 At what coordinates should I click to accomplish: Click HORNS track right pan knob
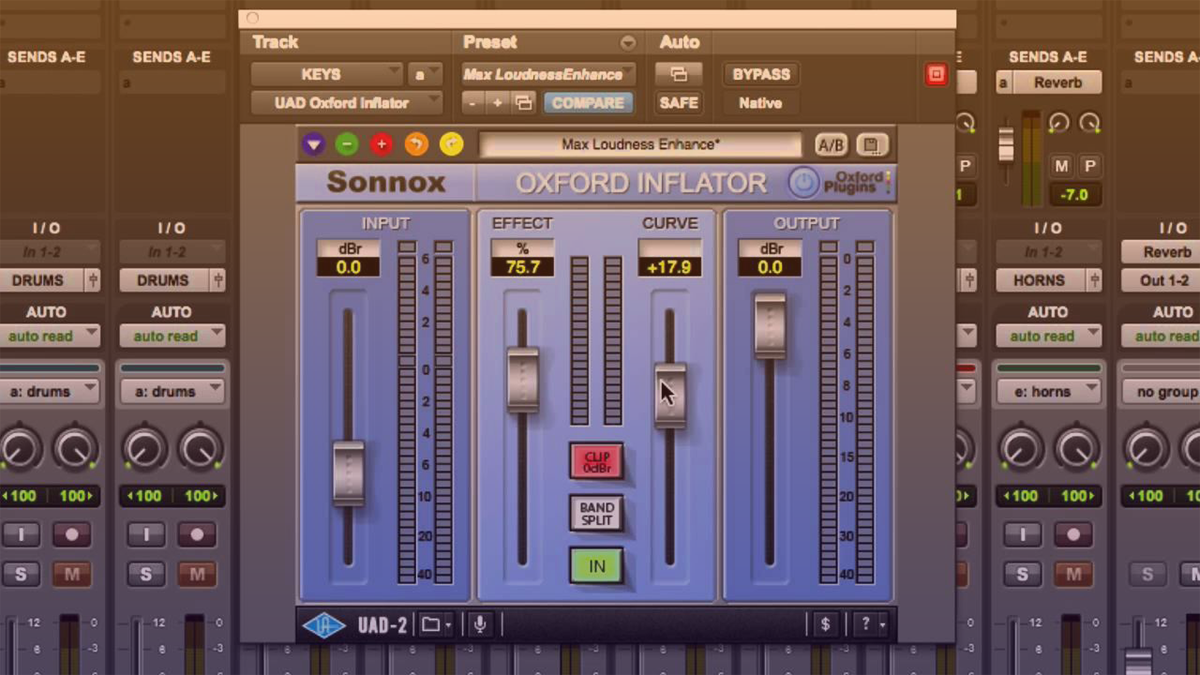coord(1077,450)
